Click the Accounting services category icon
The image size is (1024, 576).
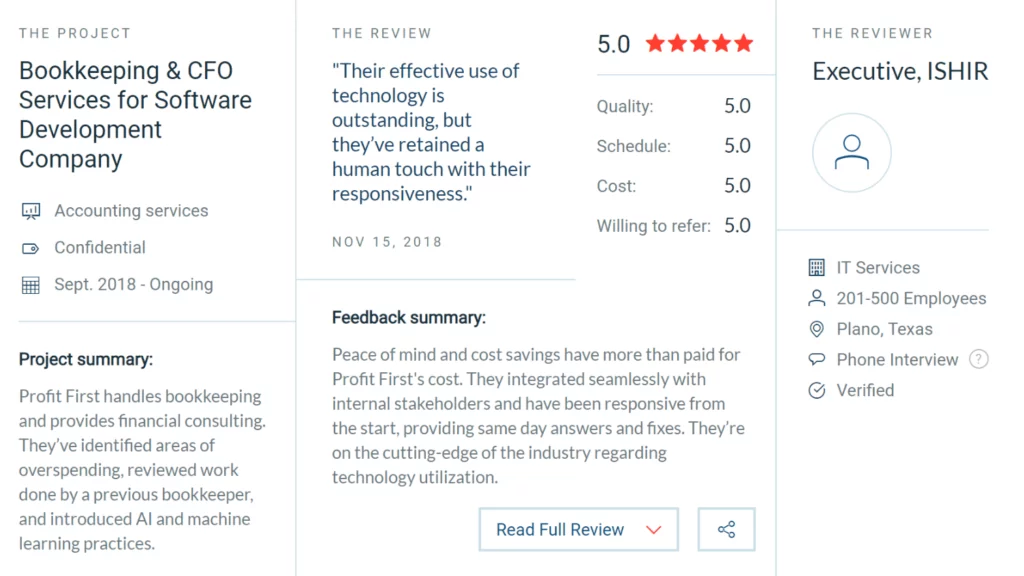(x=31, y=211)
